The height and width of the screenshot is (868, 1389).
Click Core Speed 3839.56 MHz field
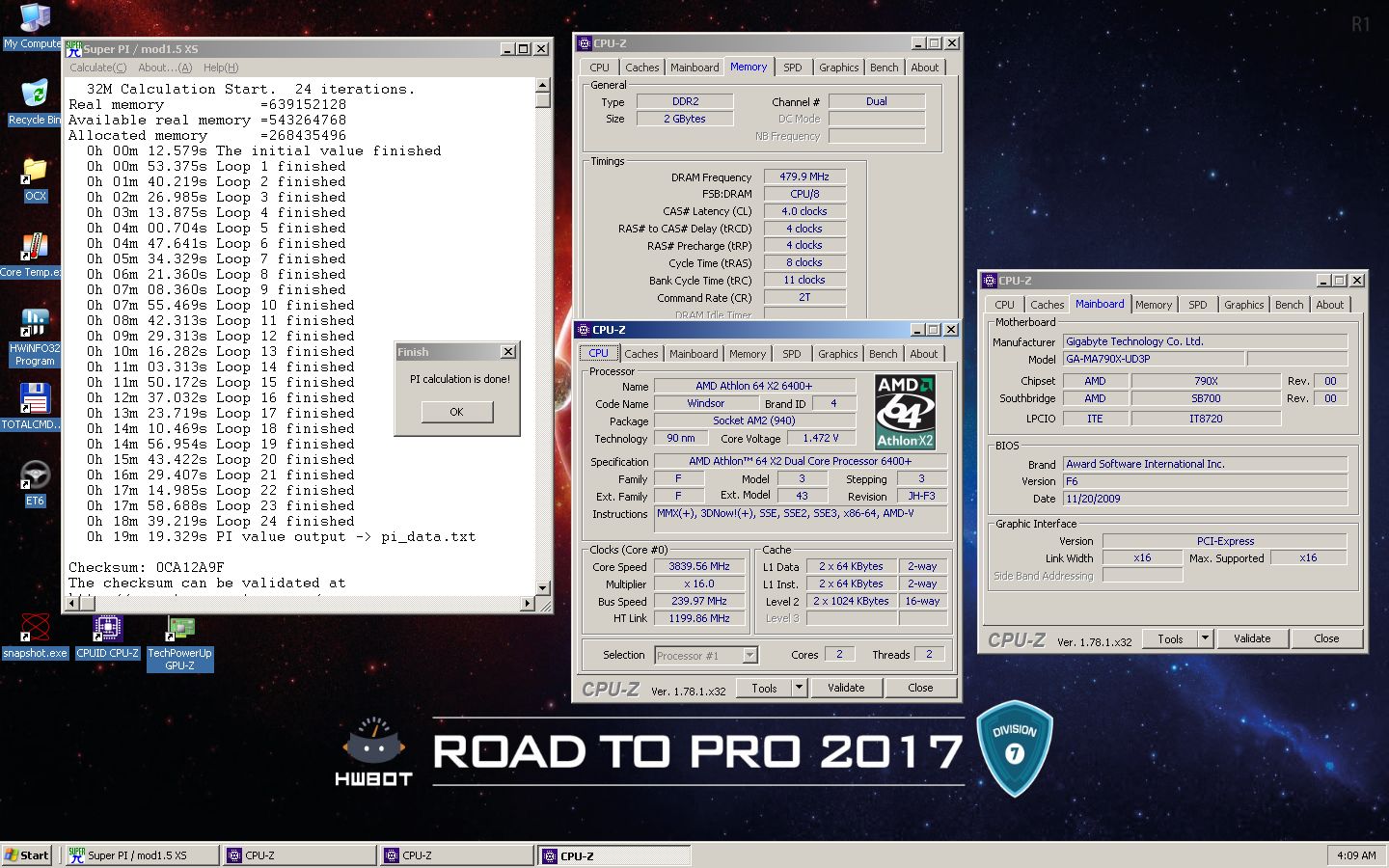pos(699,567)
